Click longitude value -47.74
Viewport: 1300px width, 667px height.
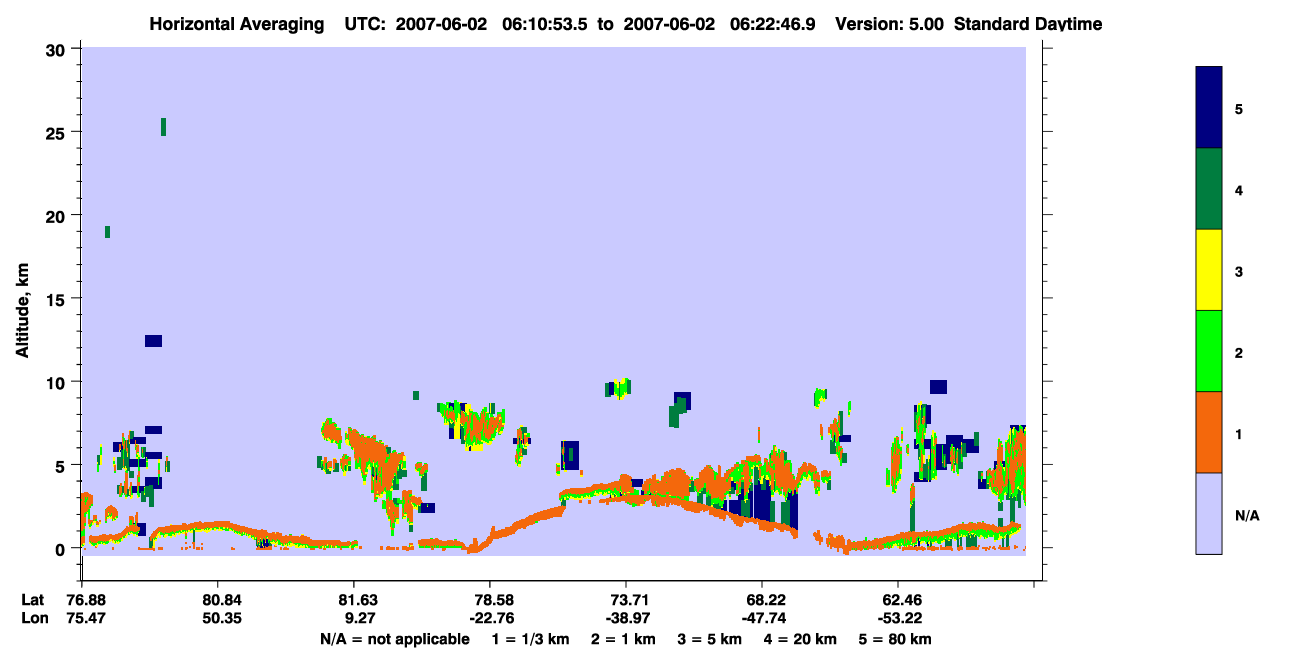pyautogui.click(x=762, y=619)
